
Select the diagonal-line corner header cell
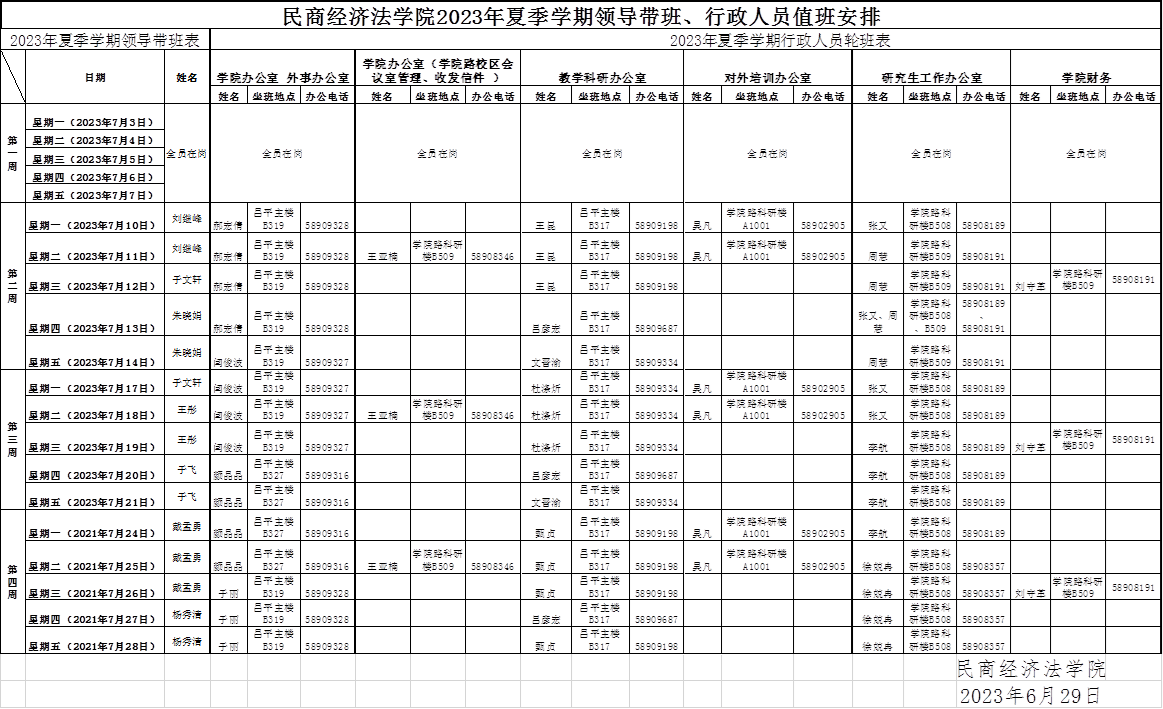click(x=13, y=77)
